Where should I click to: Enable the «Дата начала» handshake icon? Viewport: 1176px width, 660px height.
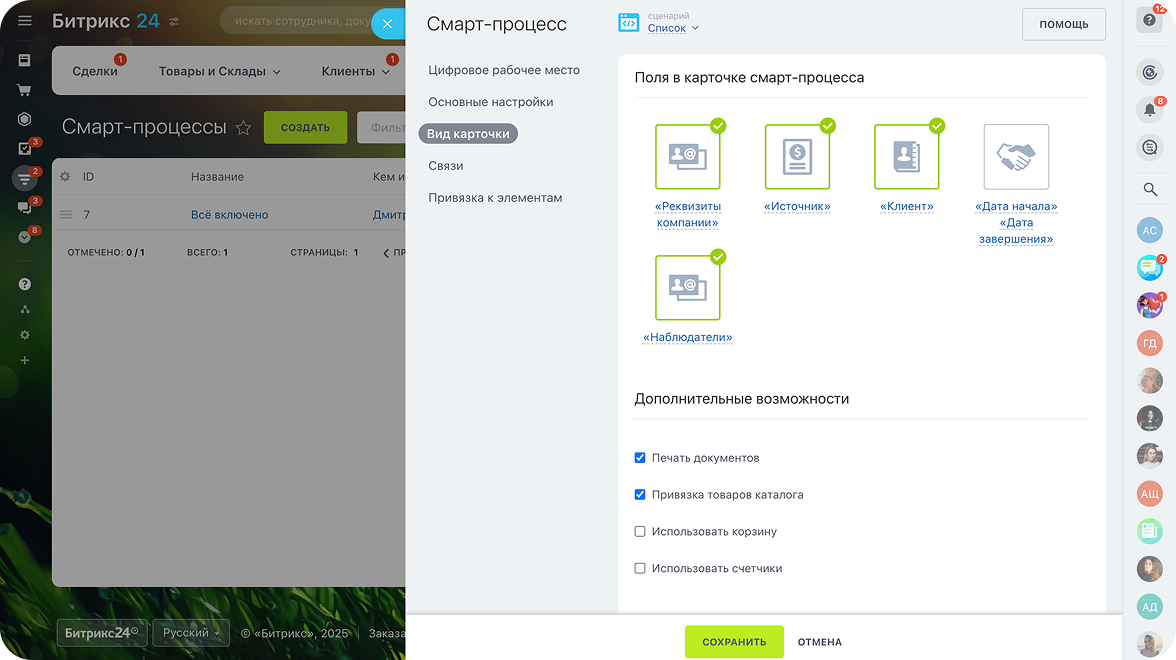[x=1016, y=157]
